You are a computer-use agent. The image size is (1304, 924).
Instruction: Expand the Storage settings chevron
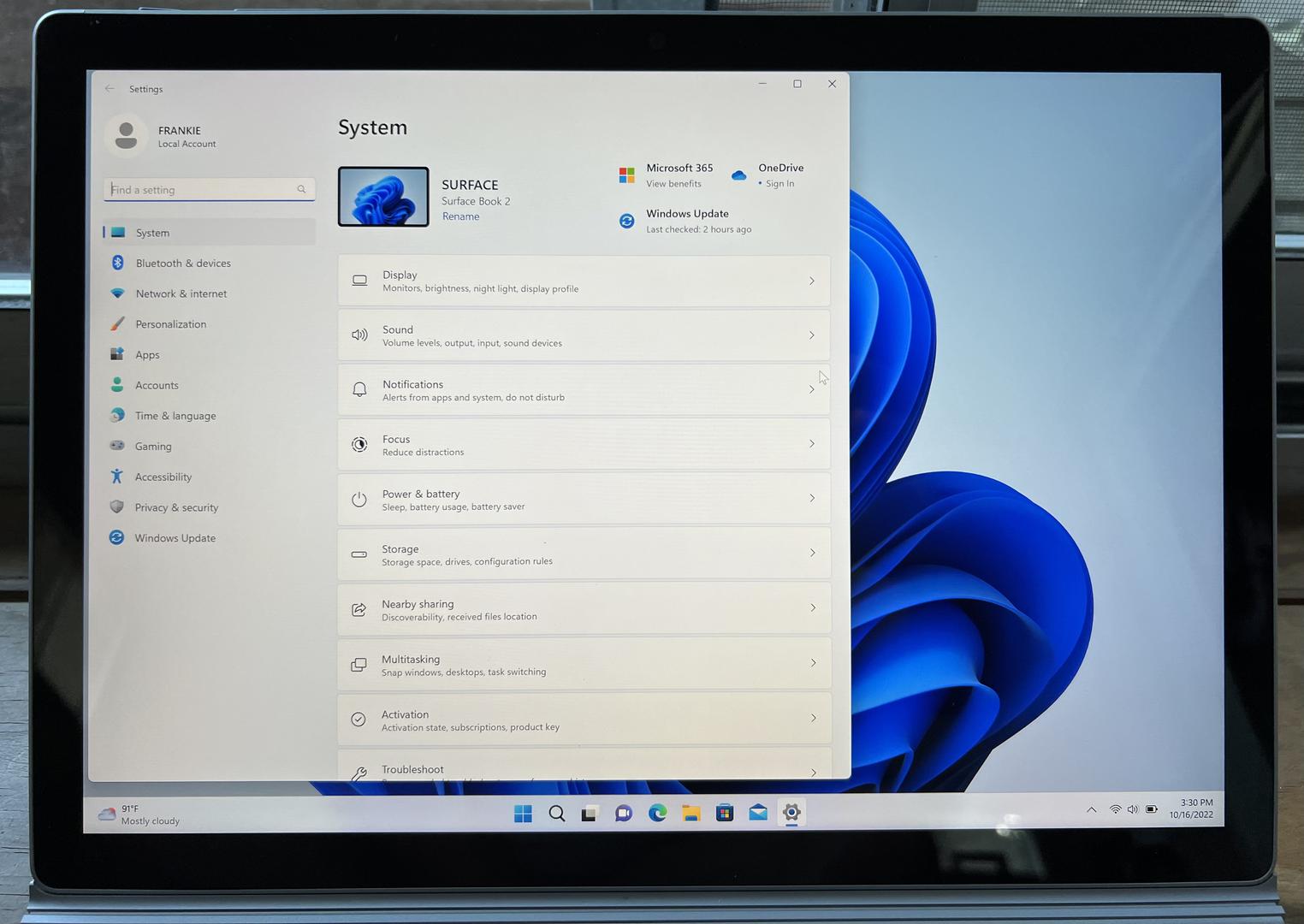pyautogui.click(x=812, y=553)
